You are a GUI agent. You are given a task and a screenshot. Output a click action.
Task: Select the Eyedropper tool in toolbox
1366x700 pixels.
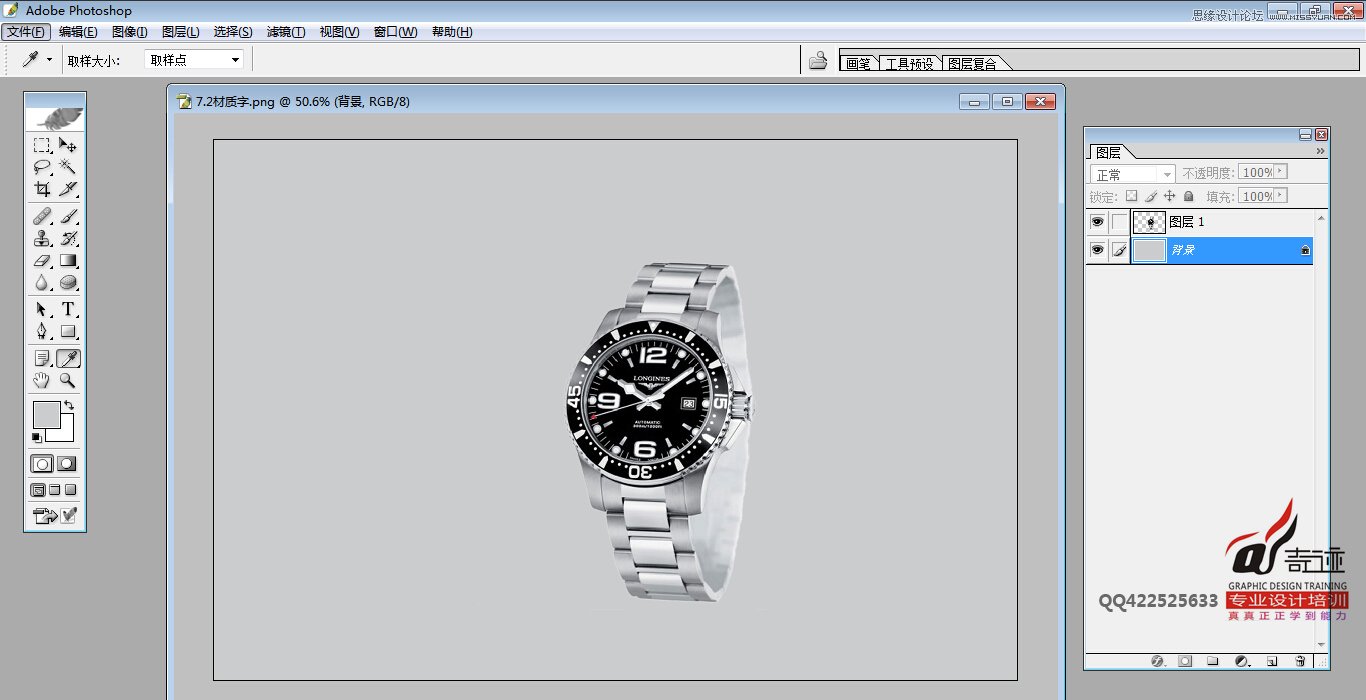point(68,358)
